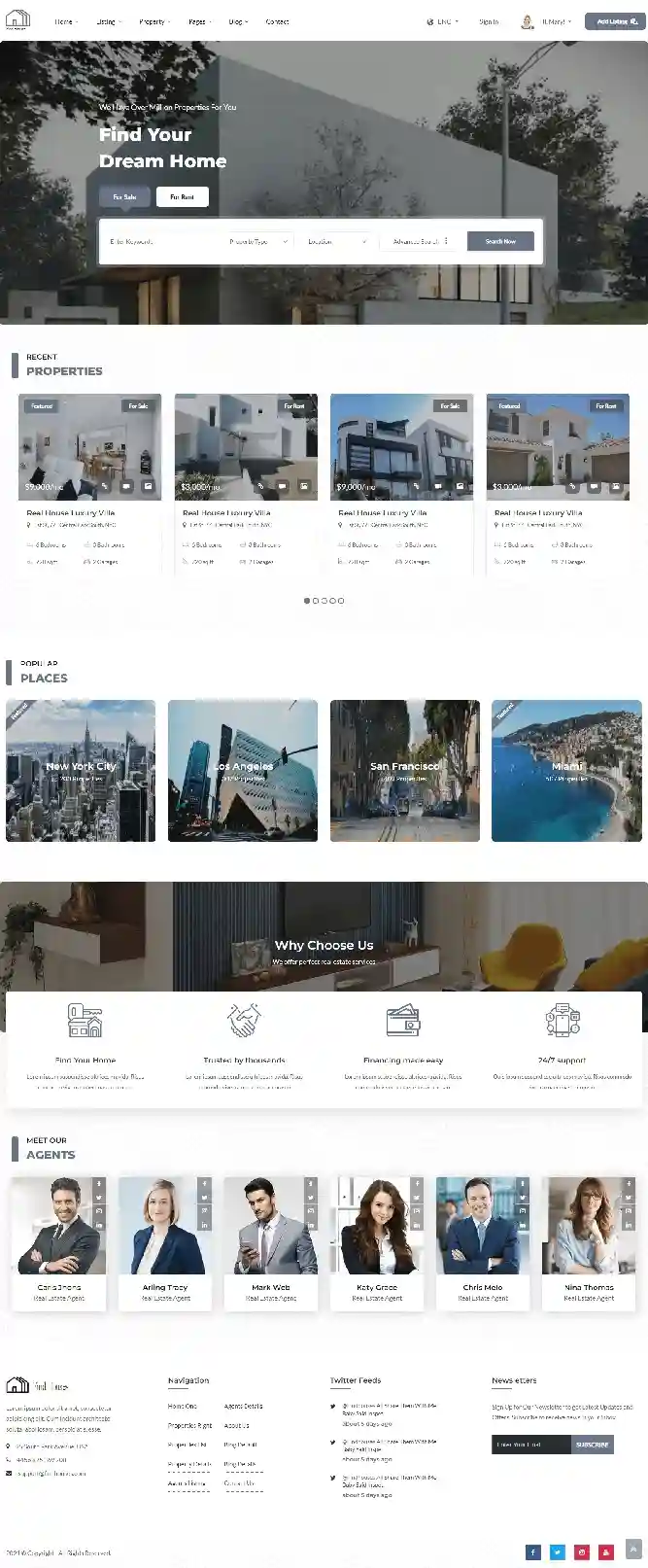The width and height of the screenshot is (648, 1568).
Task: Open the Contact menu item
Action: click(277, 21)
